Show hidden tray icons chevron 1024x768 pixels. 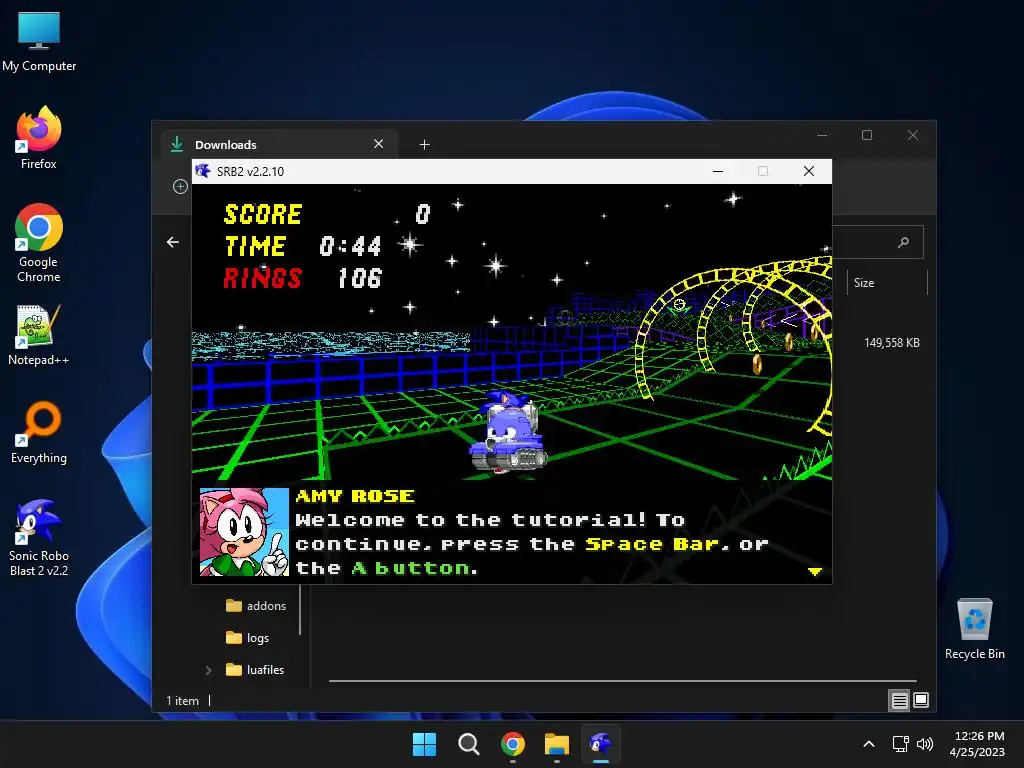tap(869, 744)
